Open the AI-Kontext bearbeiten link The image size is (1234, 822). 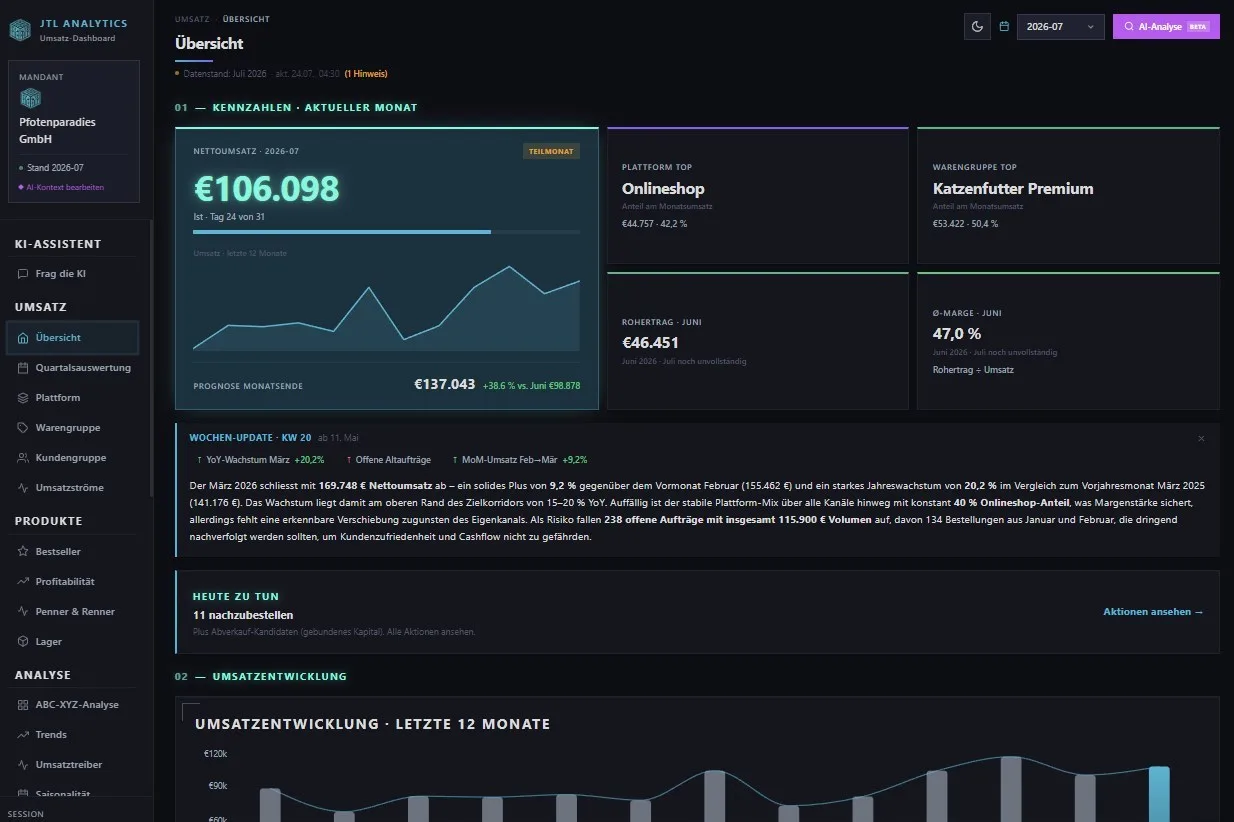pos(64,187)
